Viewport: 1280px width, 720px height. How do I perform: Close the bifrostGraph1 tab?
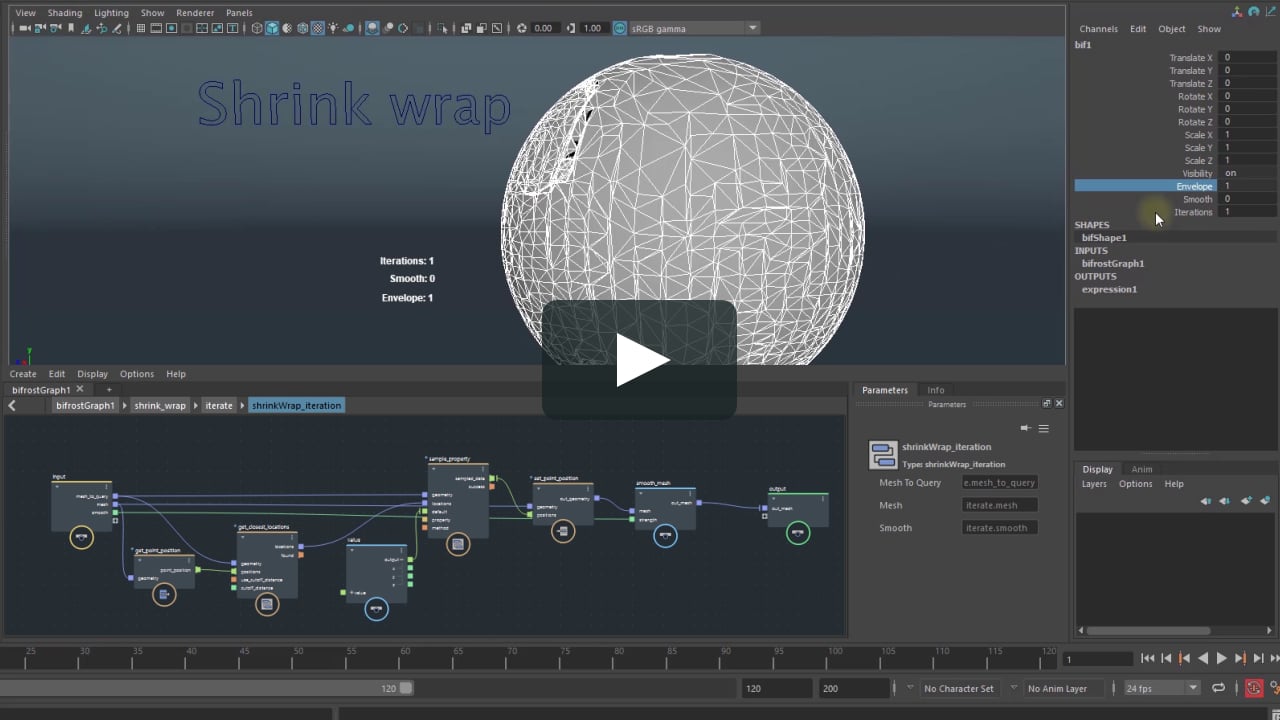(x=80, y=389)
